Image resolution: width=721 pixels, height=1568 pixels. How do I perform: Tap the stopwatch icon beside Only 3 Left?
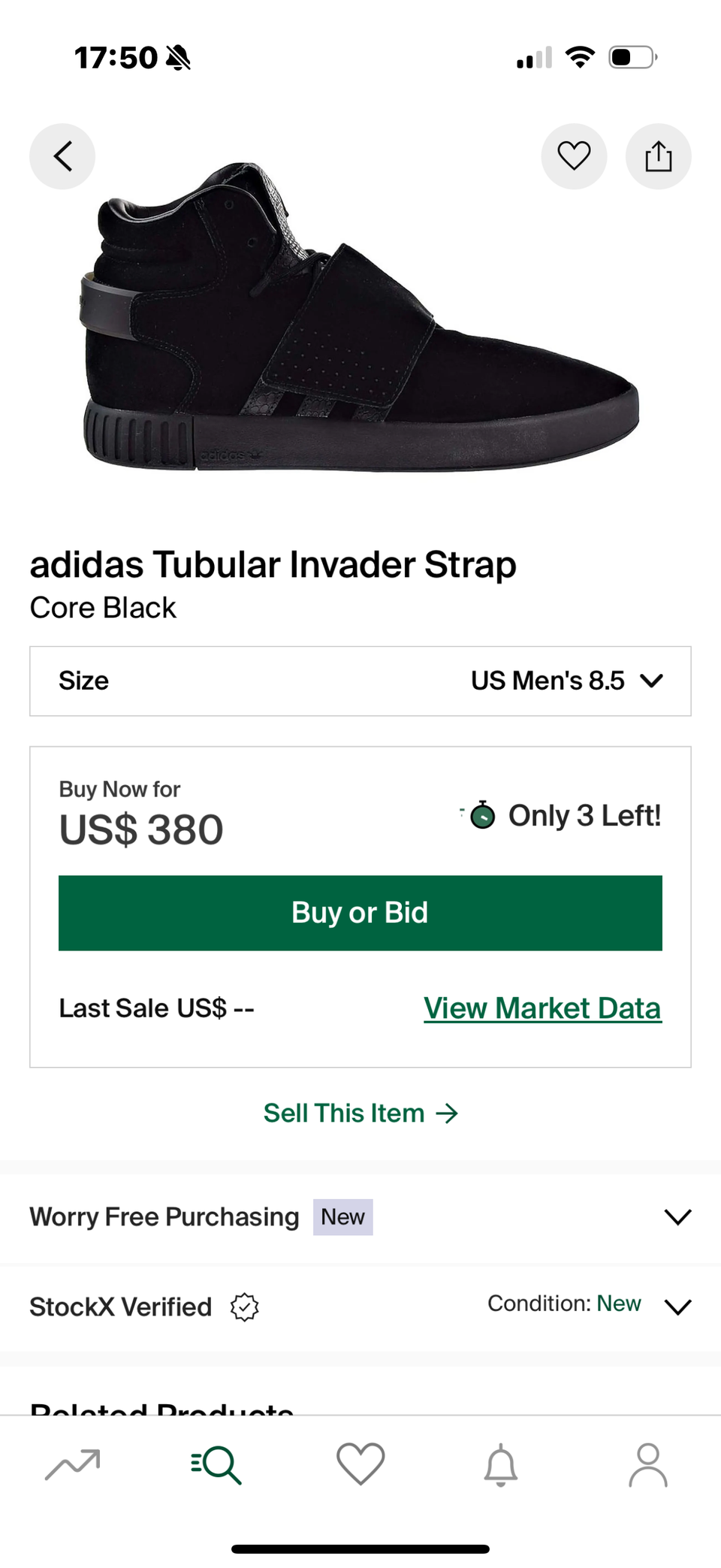pyautogui.click(x=482, y=815)
